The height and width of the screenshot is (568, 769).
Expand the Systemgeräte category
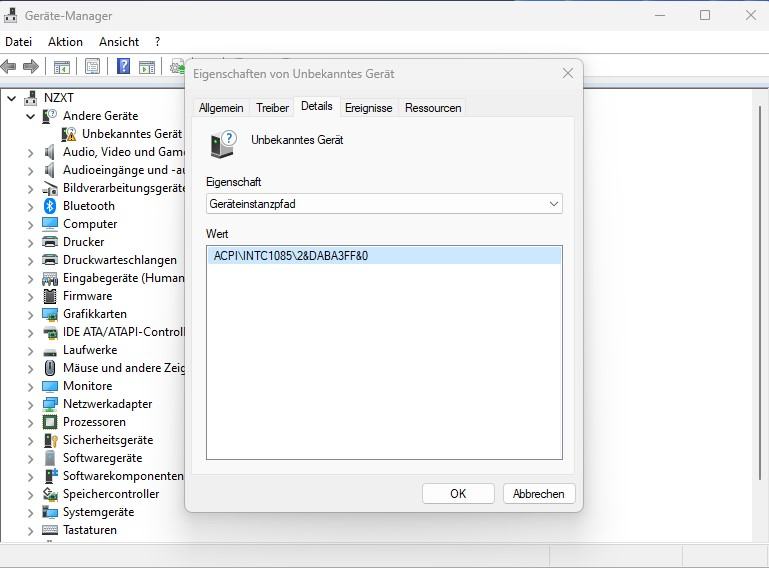point(30,513)
